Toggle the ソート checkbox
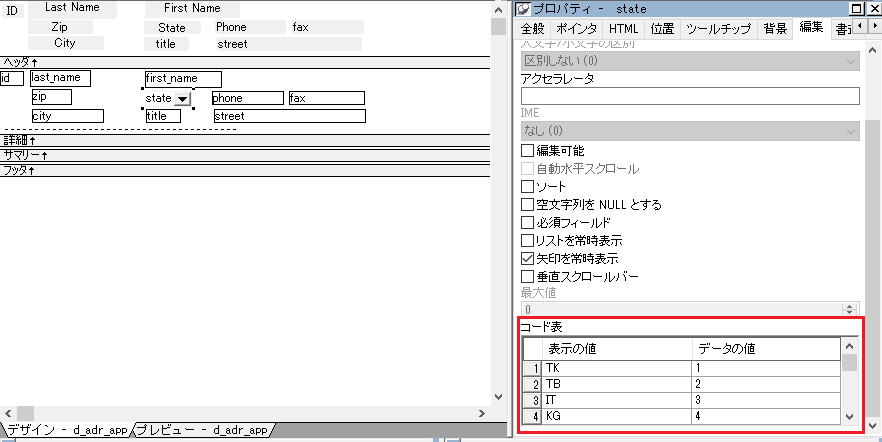 pos(528,187)
